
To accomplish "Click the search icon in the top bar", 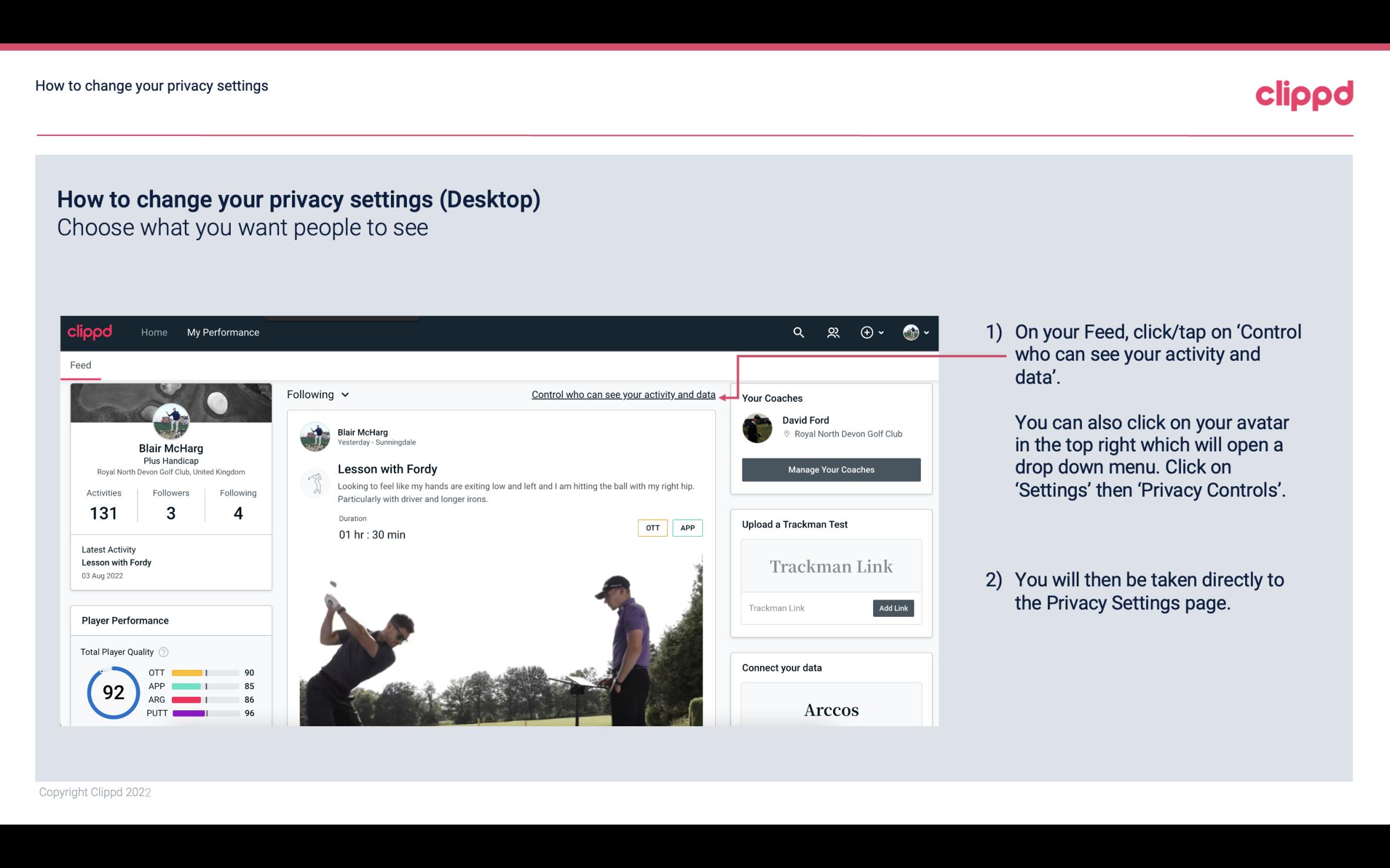I will (x=797, y=331).
